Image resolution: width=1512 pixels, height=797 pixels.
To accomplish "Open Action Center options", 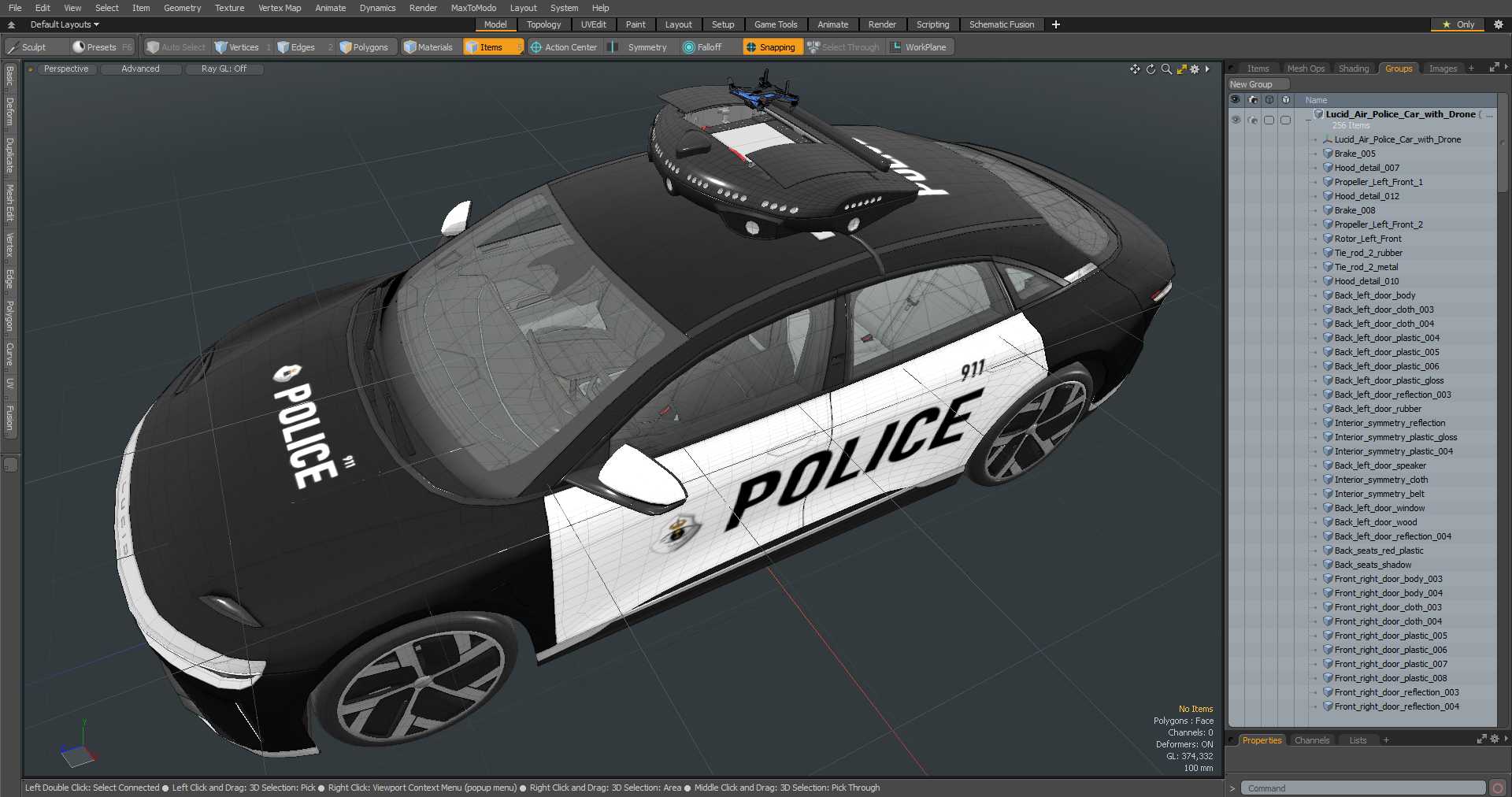I will coord(564,47).
